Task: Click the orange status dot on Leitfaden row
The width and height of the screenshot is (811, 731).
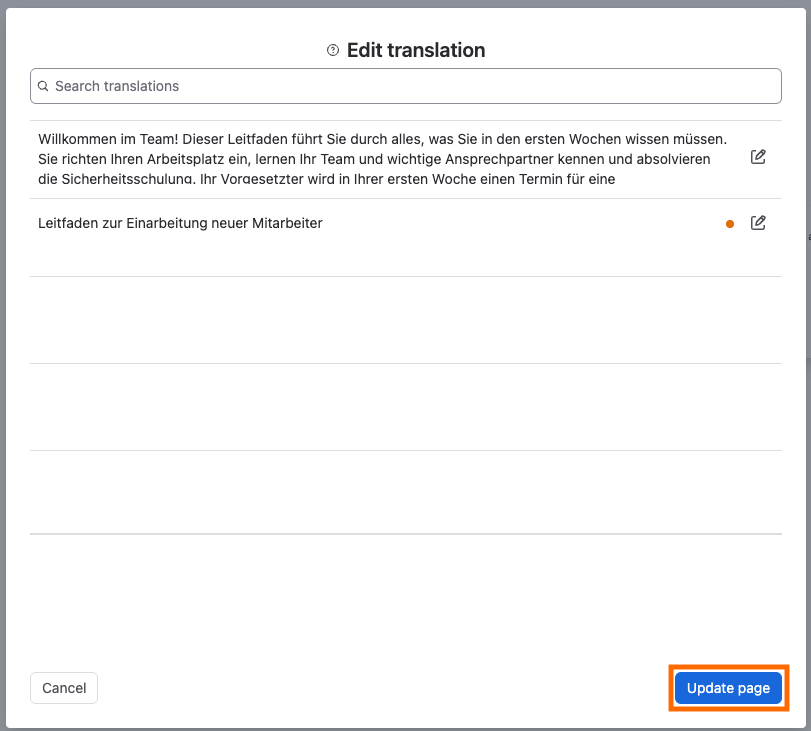Action: point(730,224)
